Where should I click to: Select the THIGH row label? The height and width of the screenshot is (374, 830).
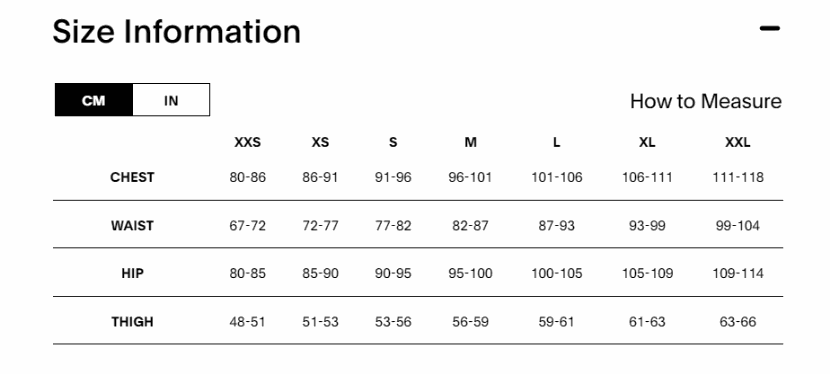click(132, 322)
